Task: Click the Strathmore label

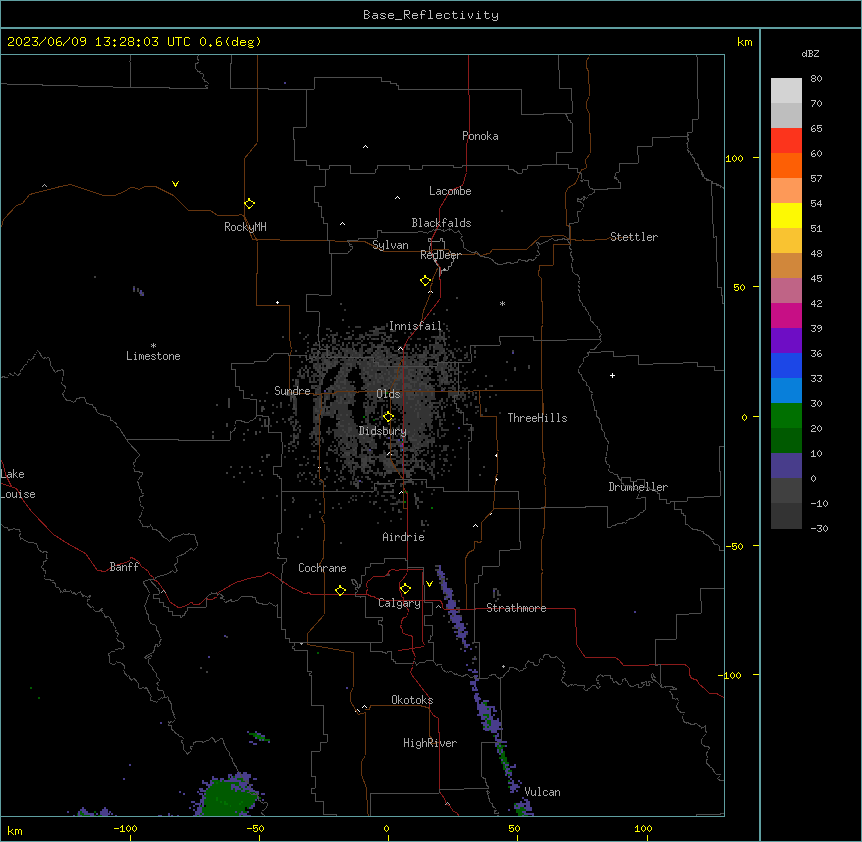Action: pyautogui.click(x=516, y=608)
